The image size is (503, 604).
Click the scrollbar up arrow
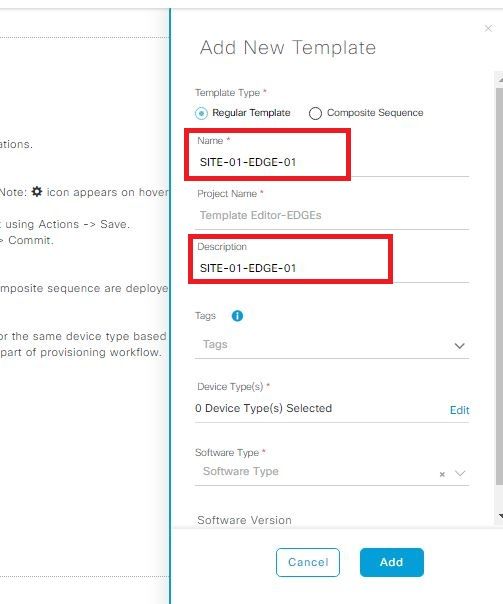(500, 79)
